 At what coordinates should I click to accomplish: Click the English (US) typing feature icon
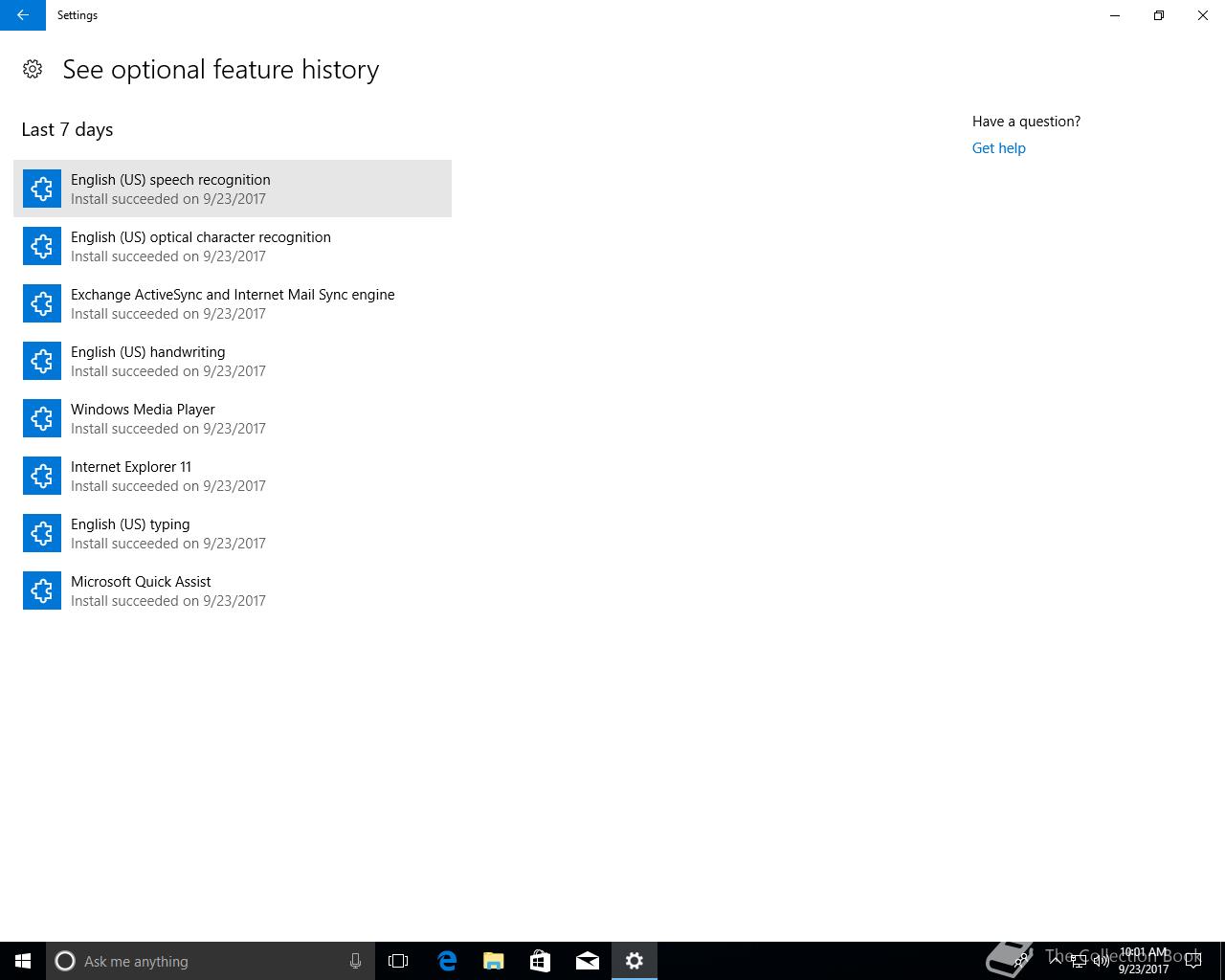click(42, 533)
